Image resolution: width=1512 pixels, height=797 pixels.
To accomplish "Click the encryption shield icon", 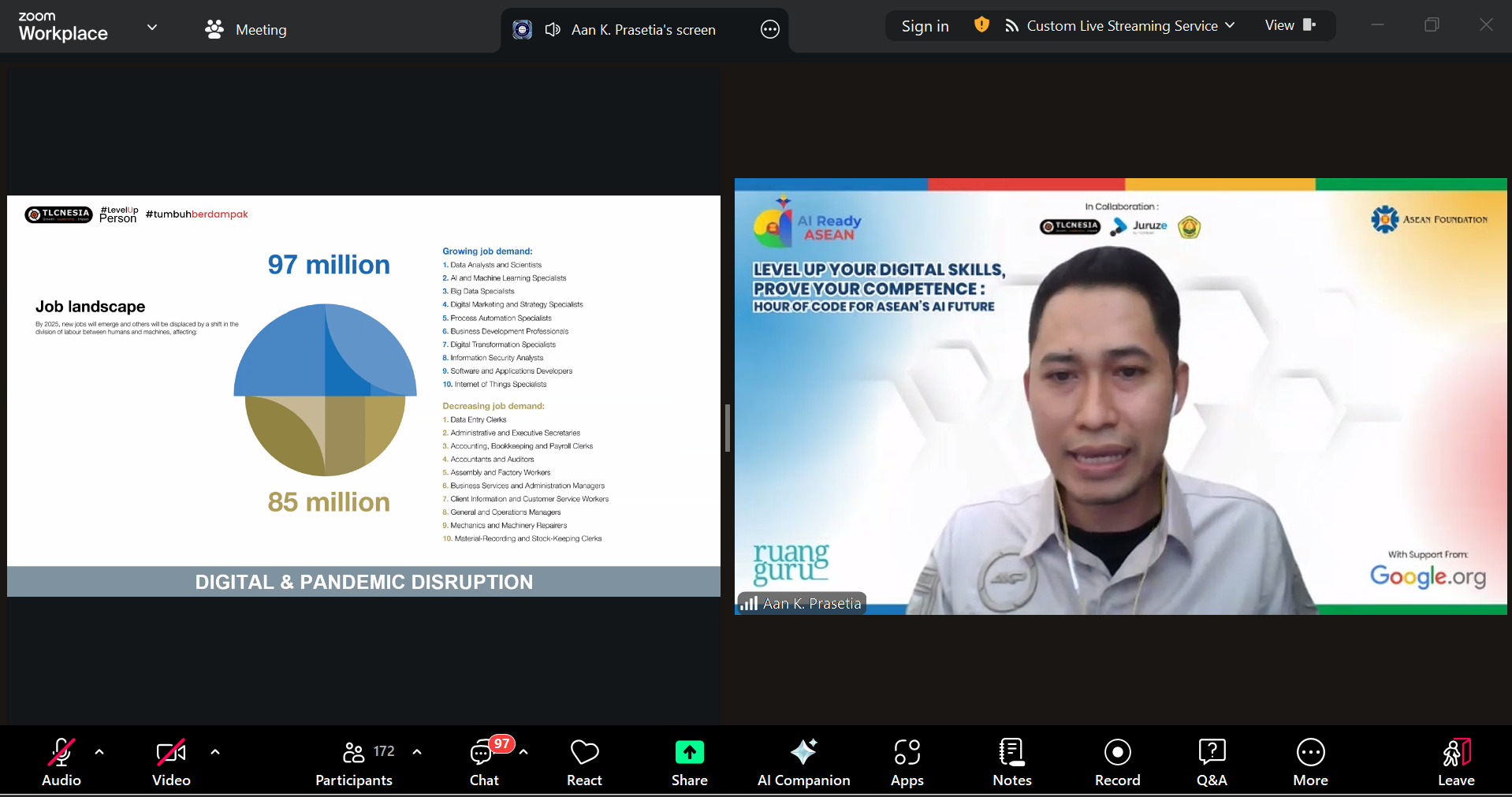I will (981, 25).
